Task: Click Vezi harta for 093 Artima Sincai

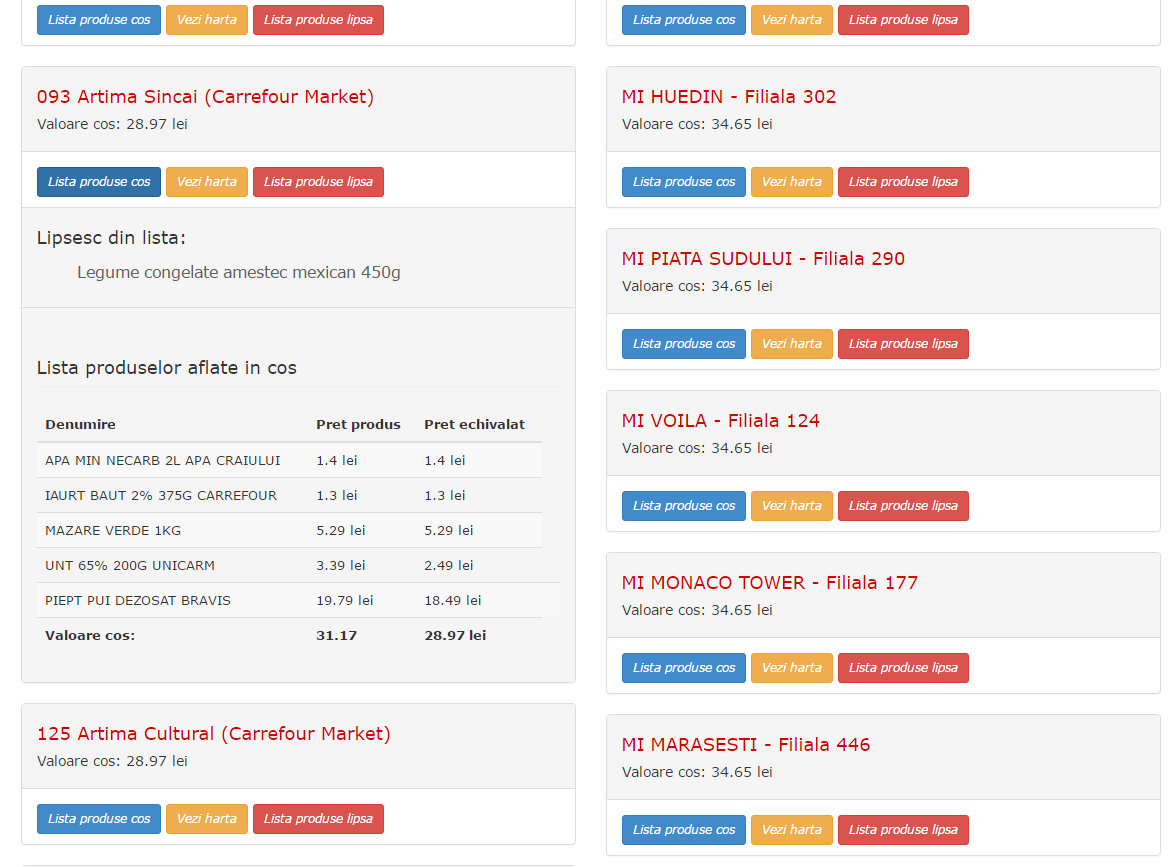Action: (x=207, y=181)
